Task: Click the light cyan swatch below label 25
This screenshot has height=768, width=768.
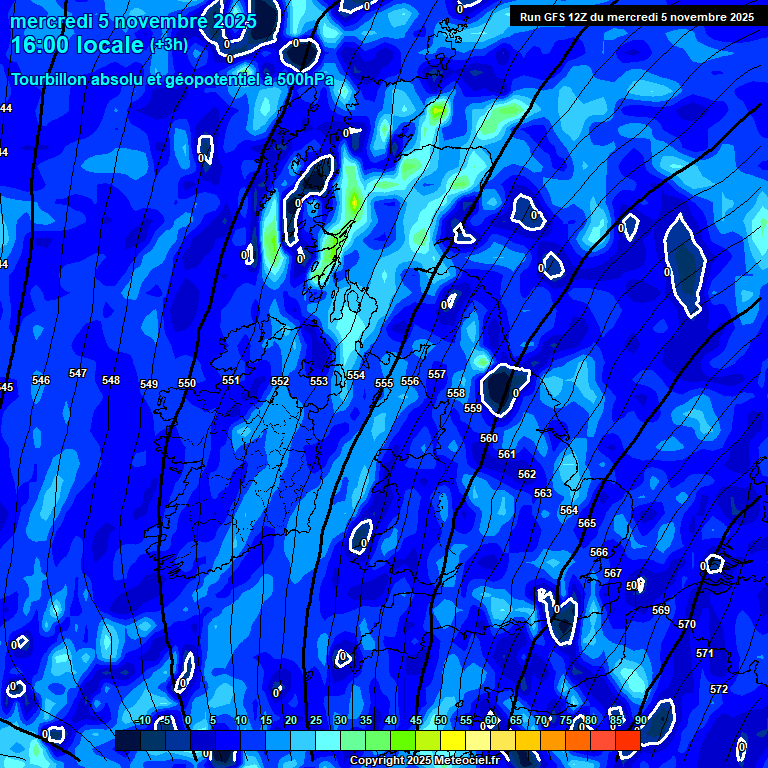Action: pyautogui.click(x=327, y=740)
